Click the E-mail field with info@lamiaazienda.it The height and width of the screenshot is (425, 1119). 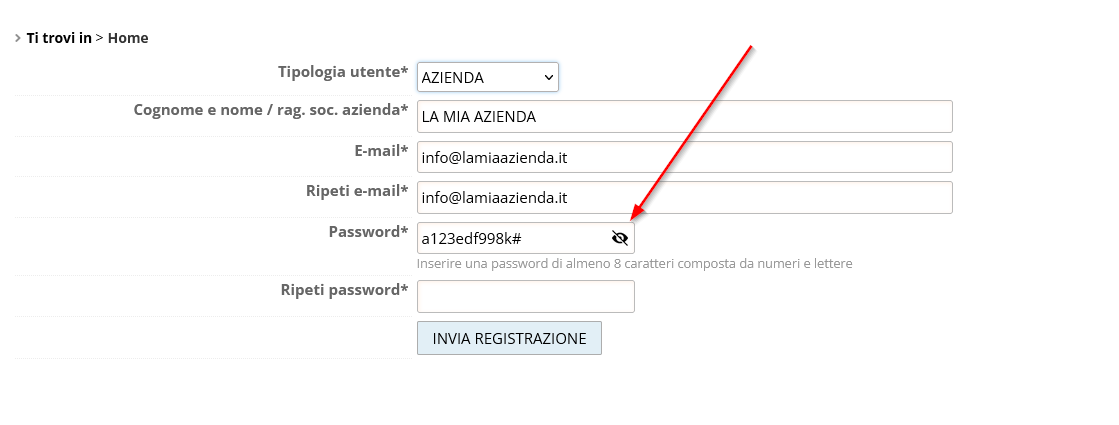pyautogui.click(x=684, y=157)
